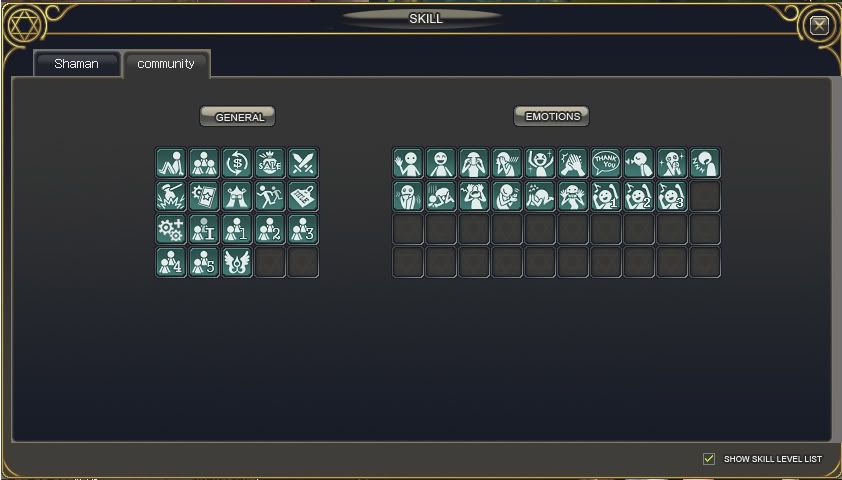
Task: Click the dance 3 emotion icon
Action: click(x=672, y=196)
